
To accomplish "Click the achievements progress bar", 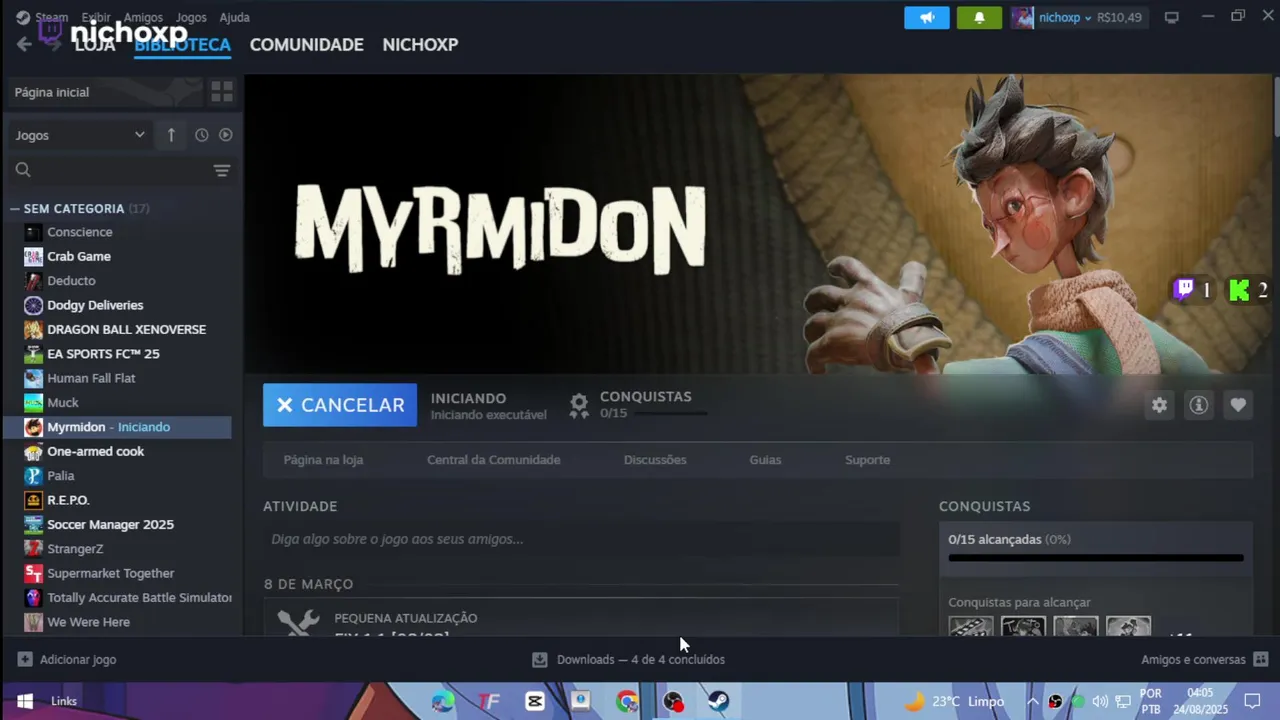I will pos(1096,558).
